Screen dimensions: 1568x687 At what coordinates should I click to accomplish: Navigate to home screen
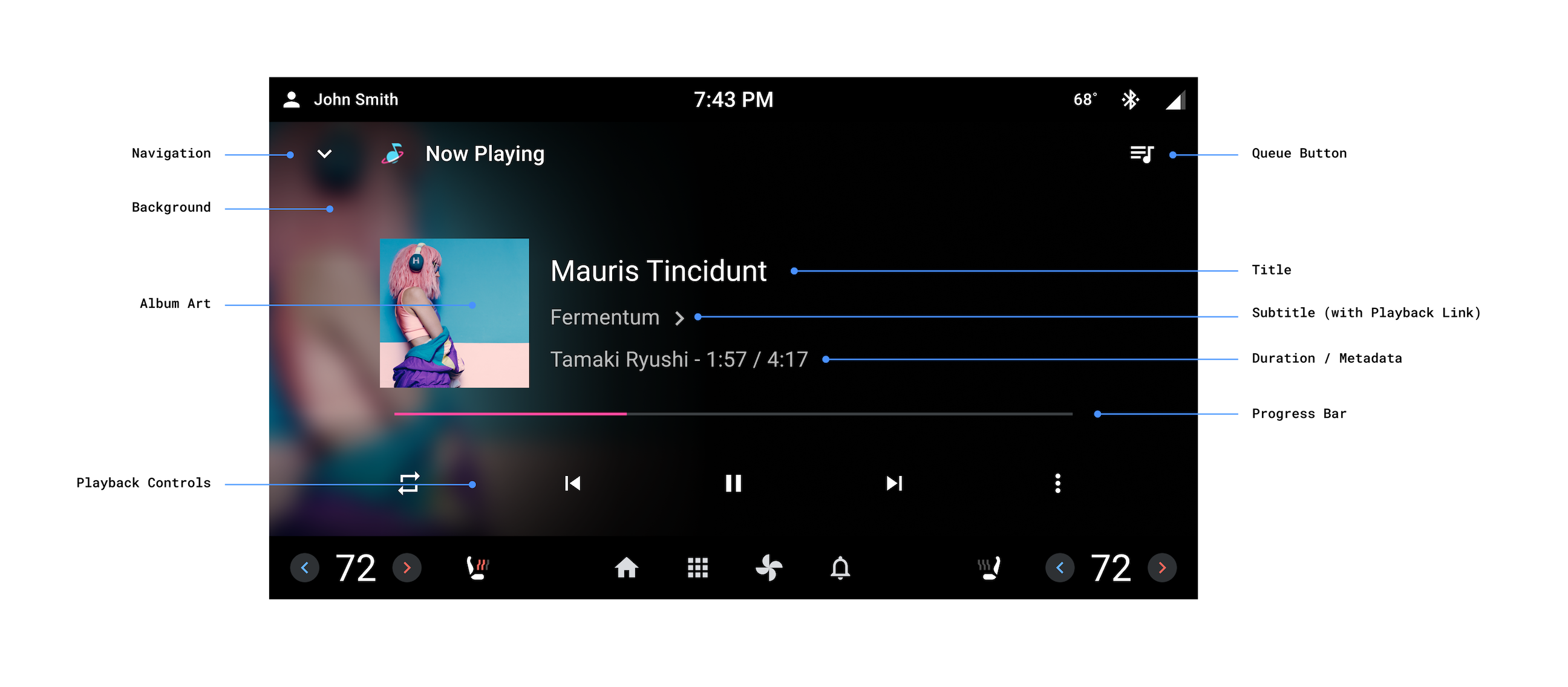pyautogui.click(x=627, y=568)
